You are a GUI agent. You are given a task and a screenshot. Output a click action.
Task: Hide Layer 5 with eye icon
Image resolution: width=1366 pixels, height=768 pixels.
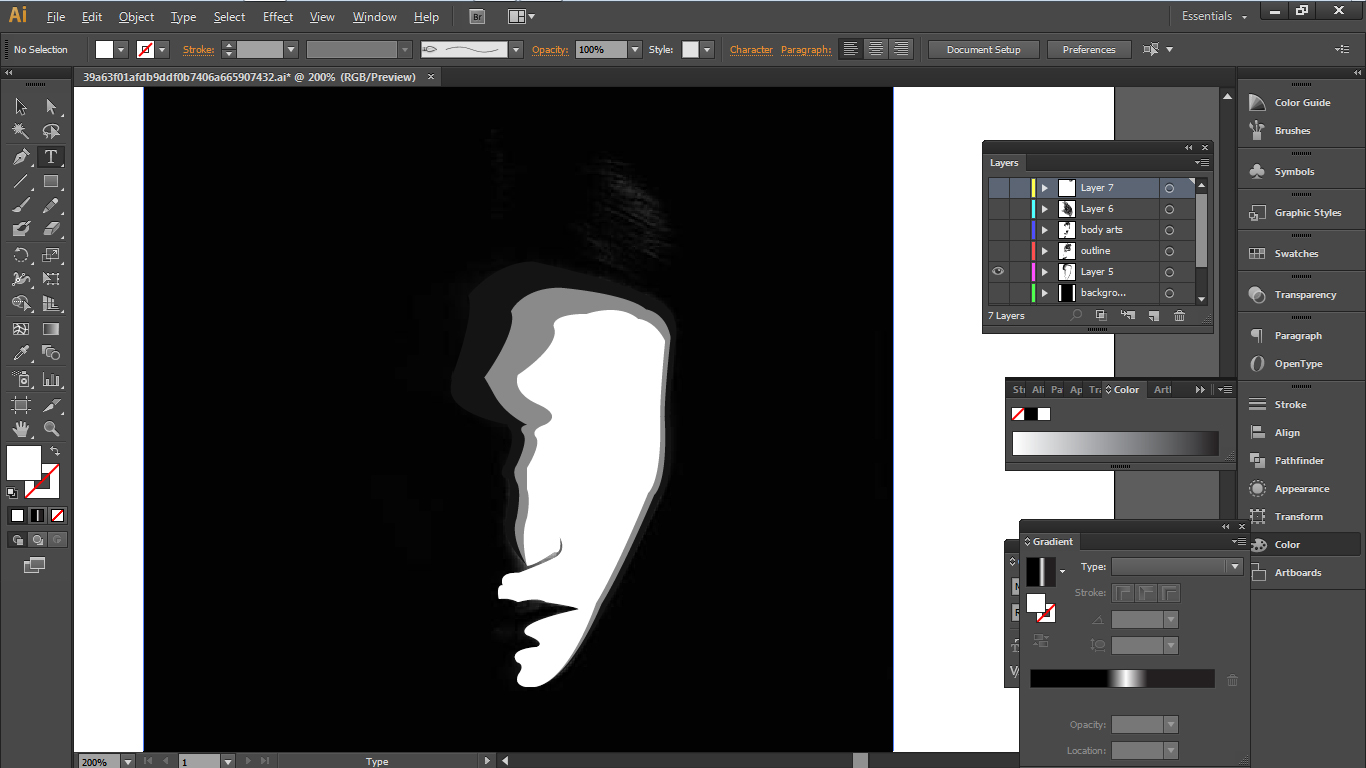pyautogui.click(x=999, y=272)
